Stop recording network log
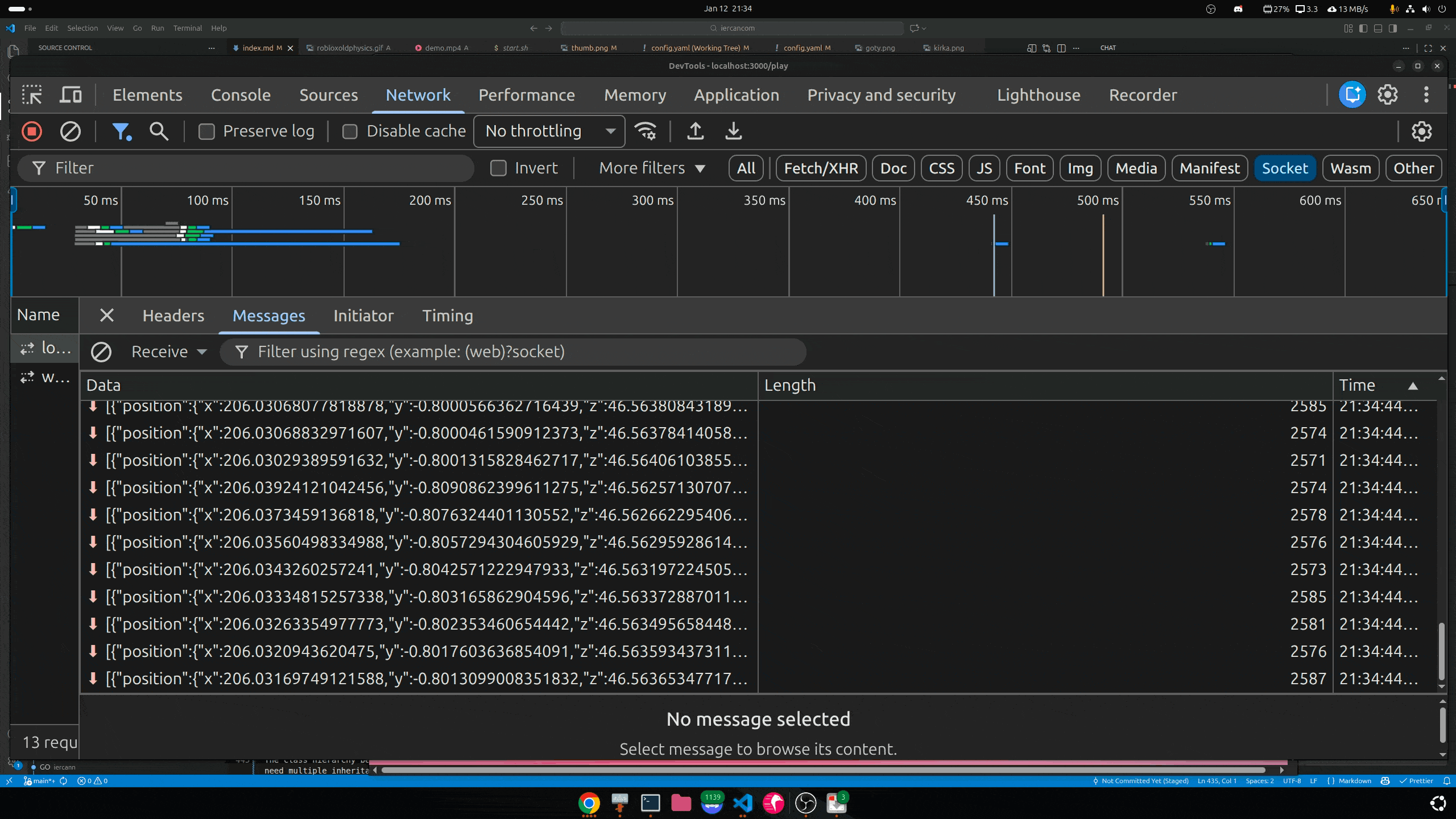 click(x=32, y=131)
